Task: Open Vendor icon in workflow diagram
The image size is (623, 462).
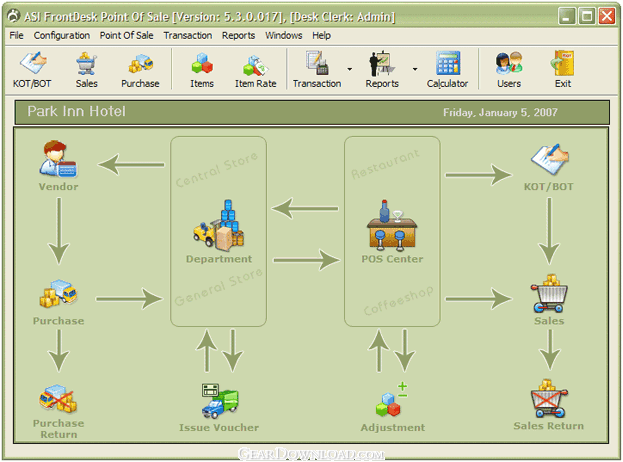Action: [x=58, y=158]
